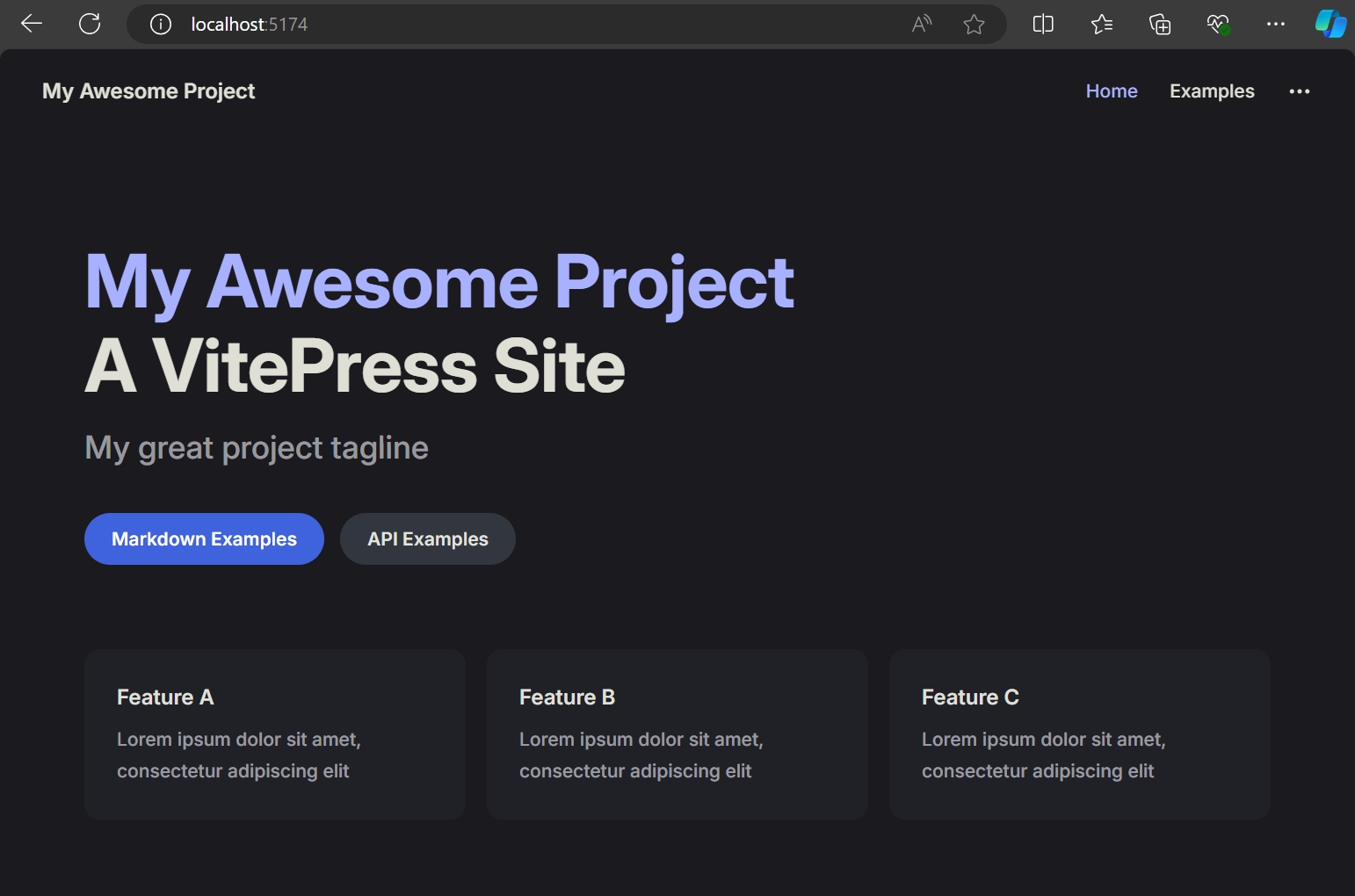This screenshot has width=1355, height=896.
Task: Open the Copilot sidebar icon
Action: [1330, 24]
